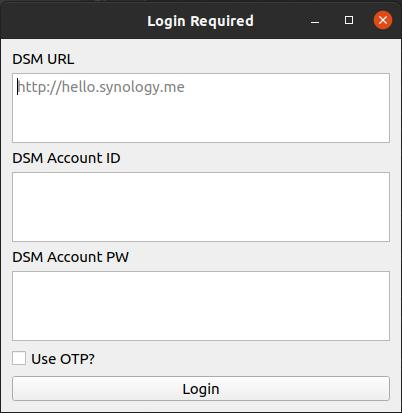The image size is (402, 413).
Task: Click the "DSM Account ID" label
Action: (66, 158)
